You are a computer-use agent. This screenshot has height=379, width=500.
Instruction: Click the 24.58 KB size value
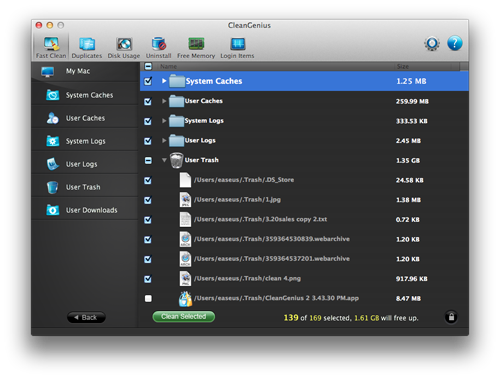pos(409,180)
